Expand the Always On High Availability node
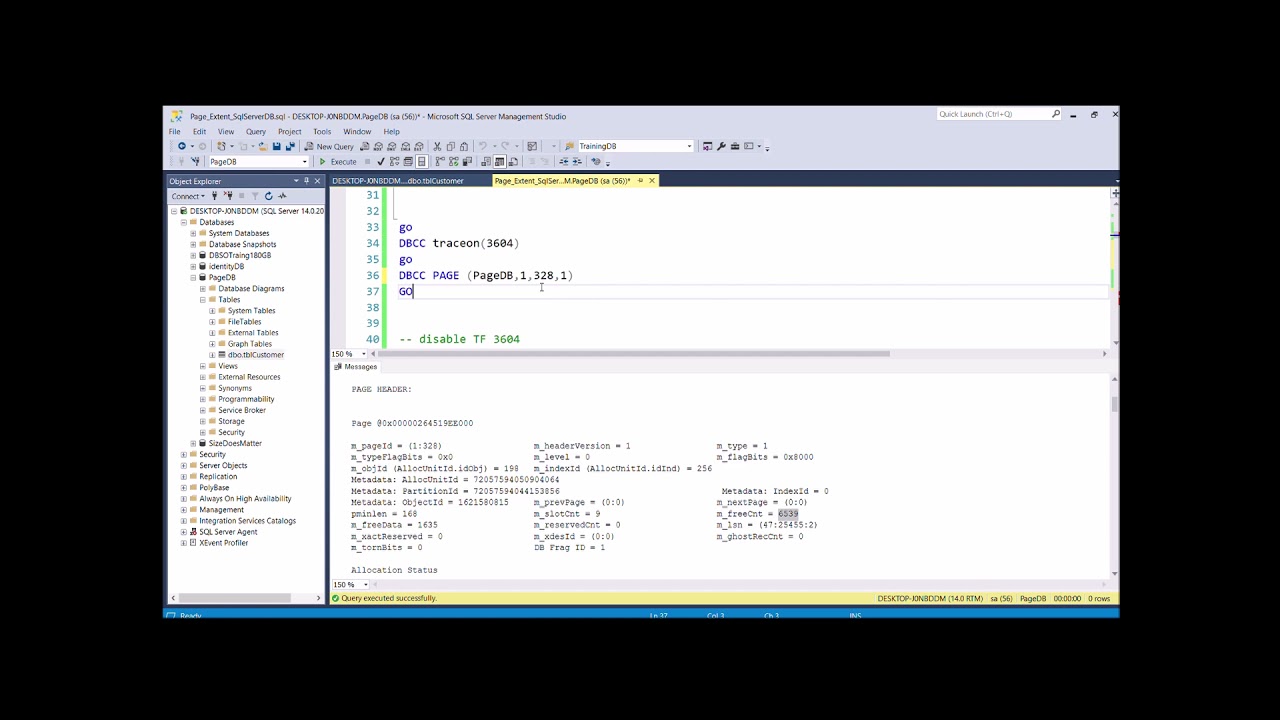The image size is (1280, 720). point(183,498)
